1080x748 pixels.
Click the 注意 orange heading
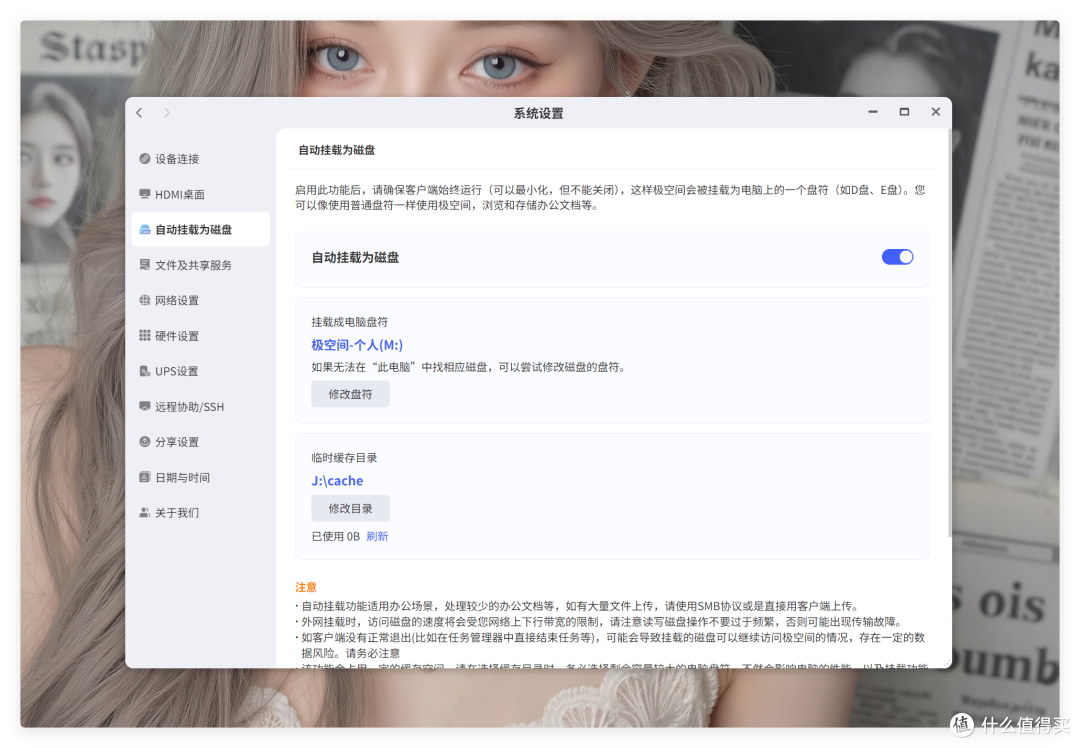(x=306, y=587)
